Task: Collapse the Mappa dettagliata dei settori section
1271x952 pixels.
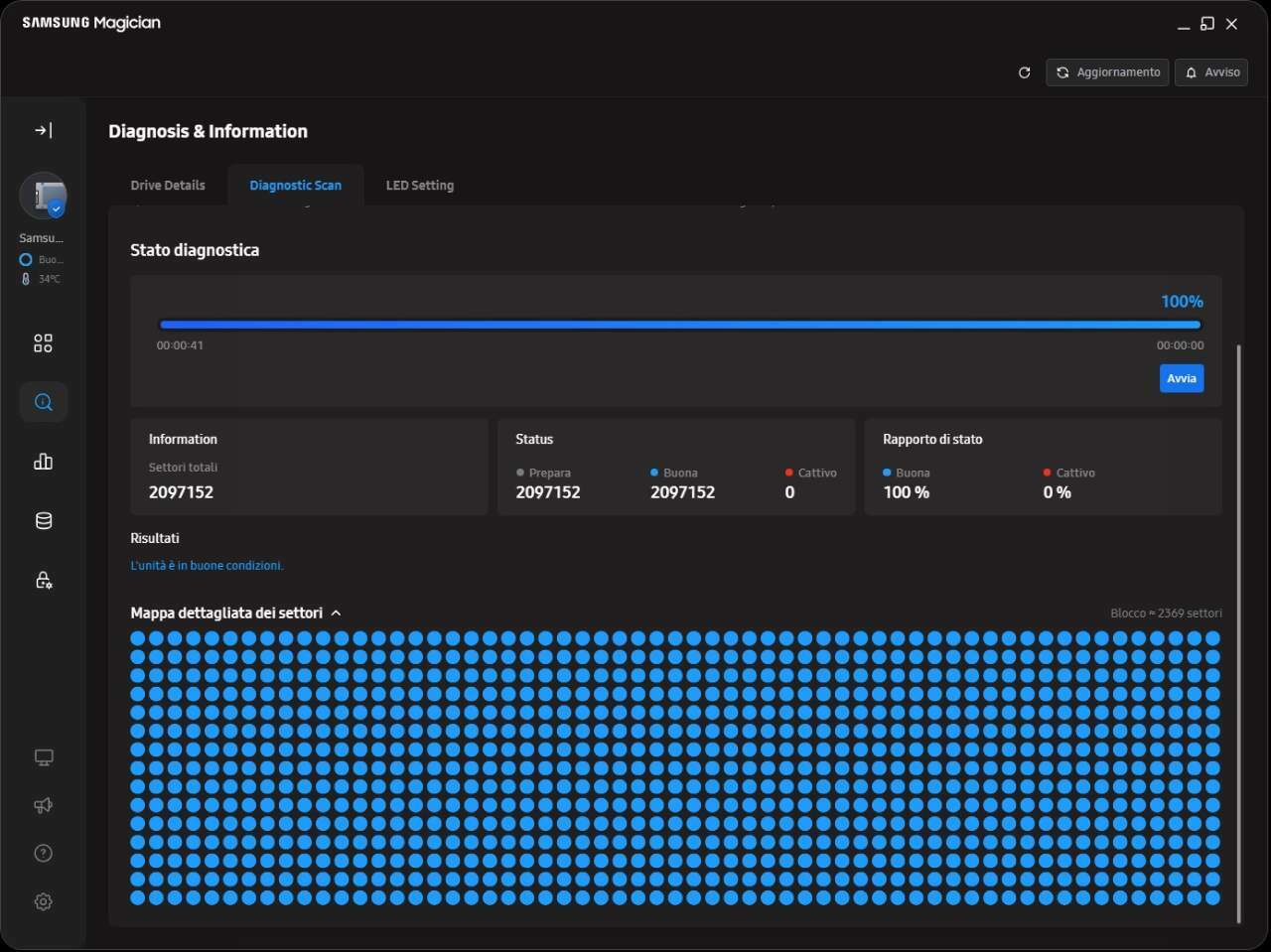Action: (x=336, y=613)
